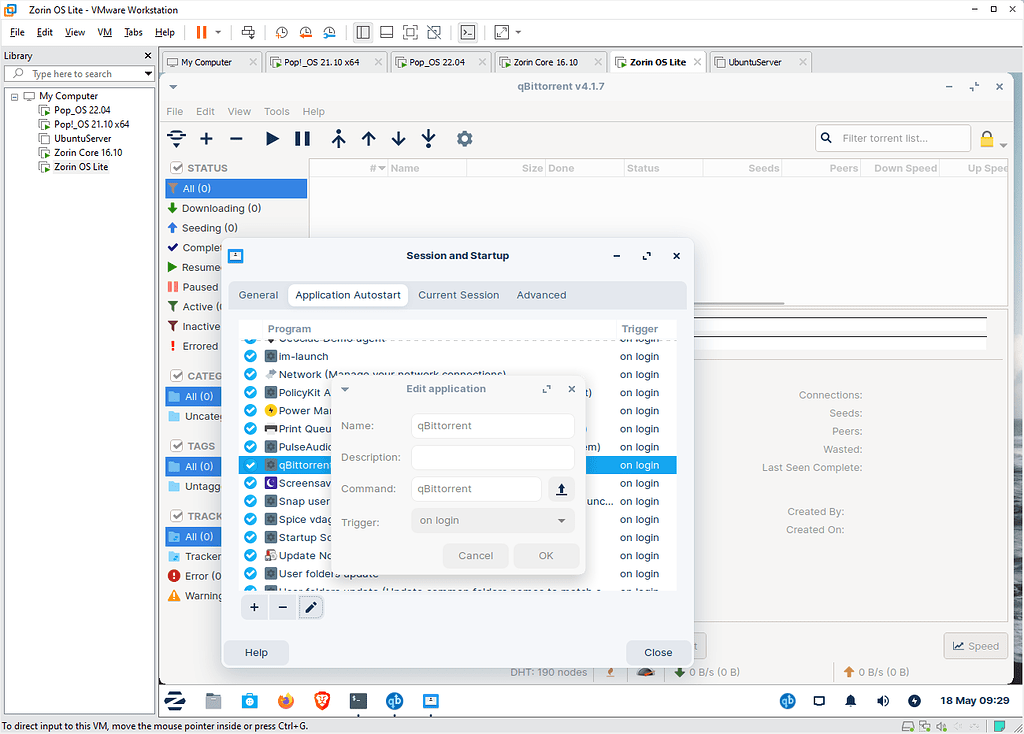Screen dimensions: 1024x734
Task: Remove autostart entry with minus button
Action: pos(283,607)
